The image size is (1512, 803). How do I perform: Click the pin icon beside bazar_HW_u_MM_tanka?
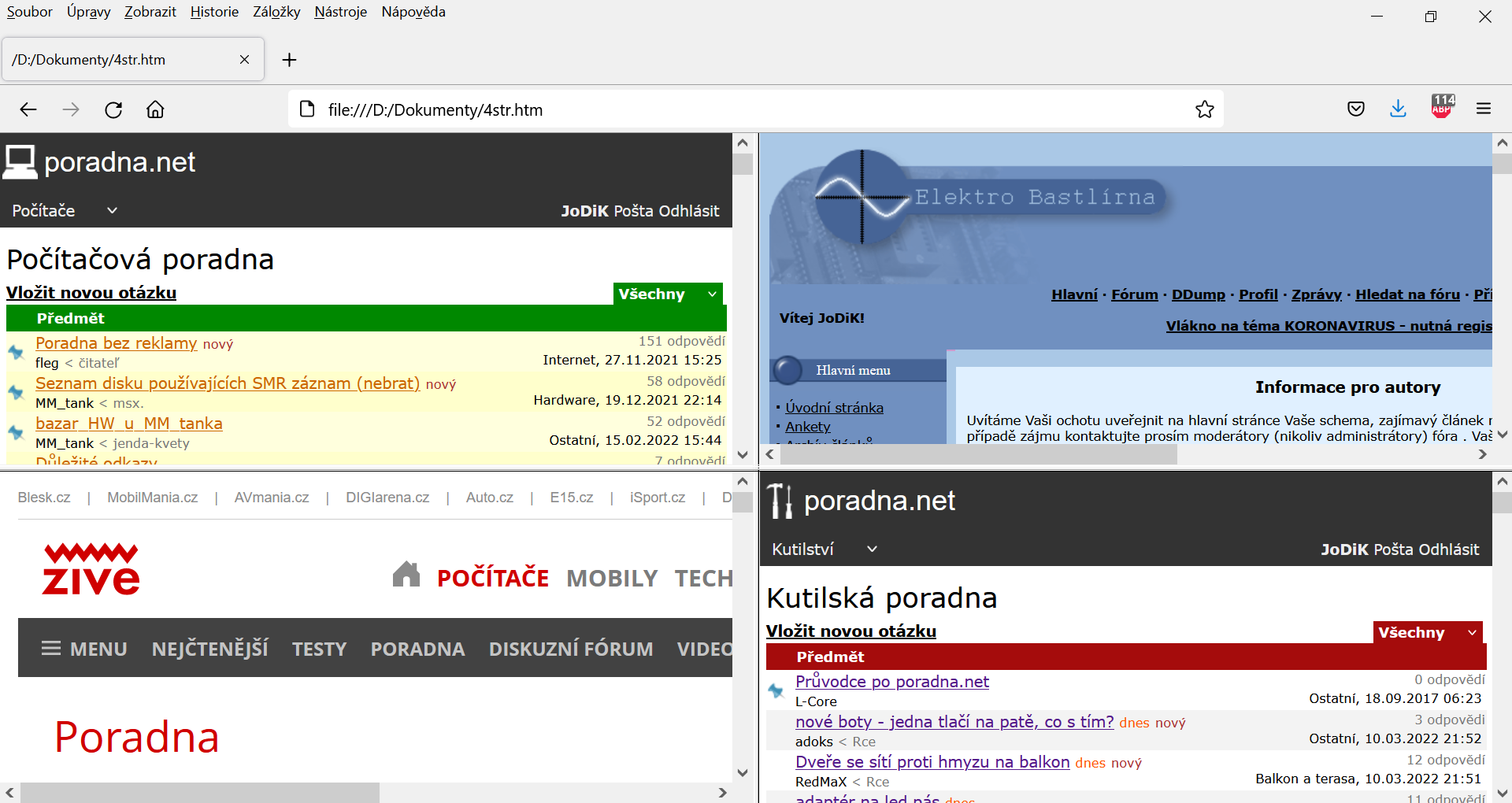(x=16, y=432)
